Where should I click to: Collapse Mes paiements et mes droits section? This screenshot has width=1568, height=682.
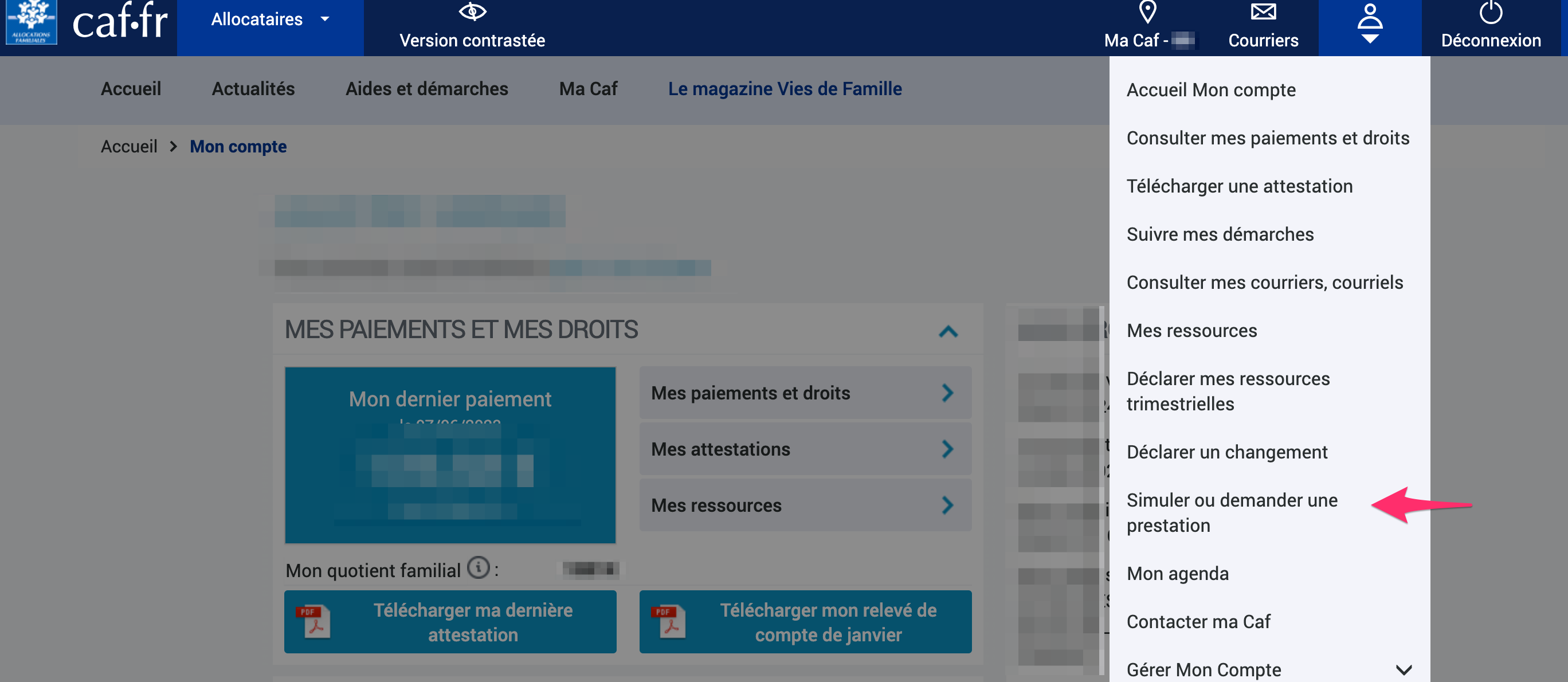tap(948, 331)
